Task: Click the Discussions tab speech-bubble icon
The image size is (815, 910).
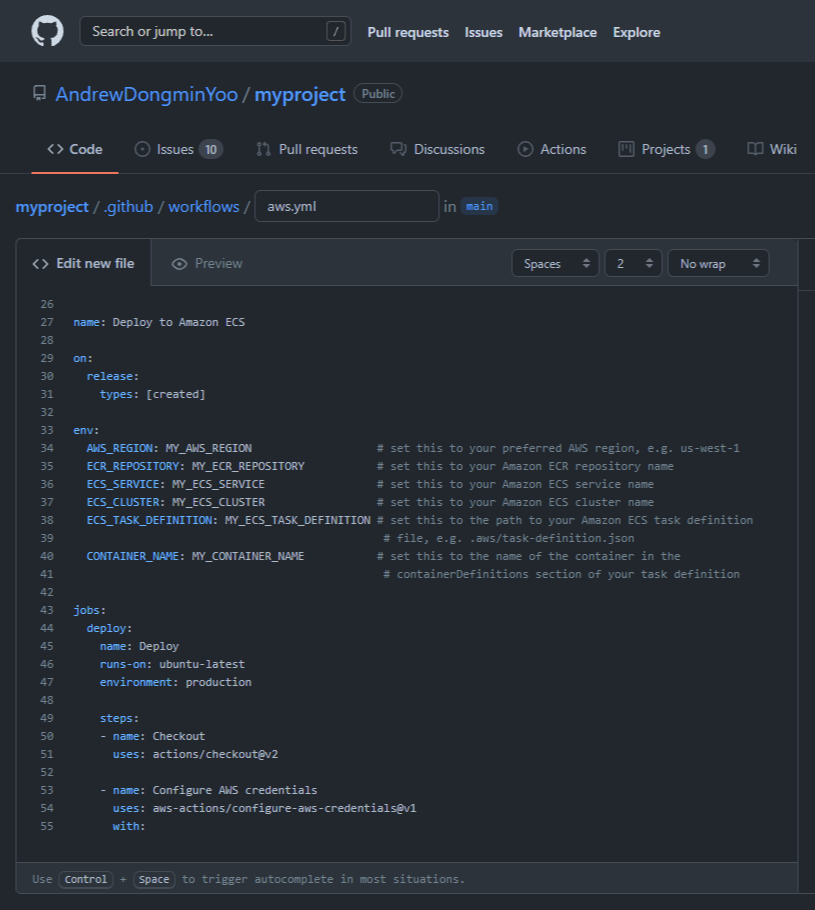Action: [x=398, y=149]
